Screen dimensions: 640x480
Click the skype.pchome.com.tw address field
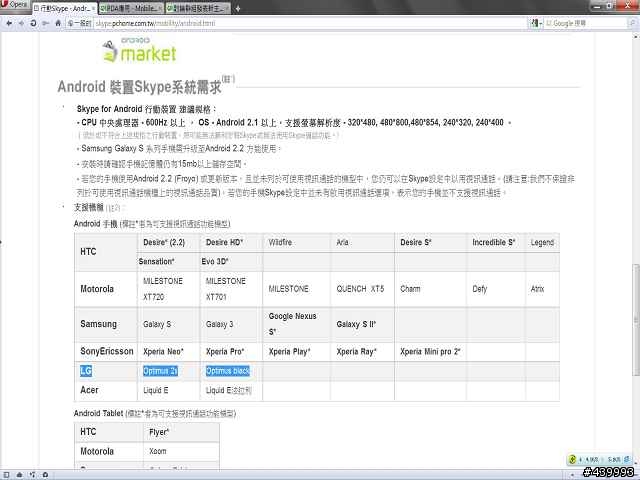310,23
